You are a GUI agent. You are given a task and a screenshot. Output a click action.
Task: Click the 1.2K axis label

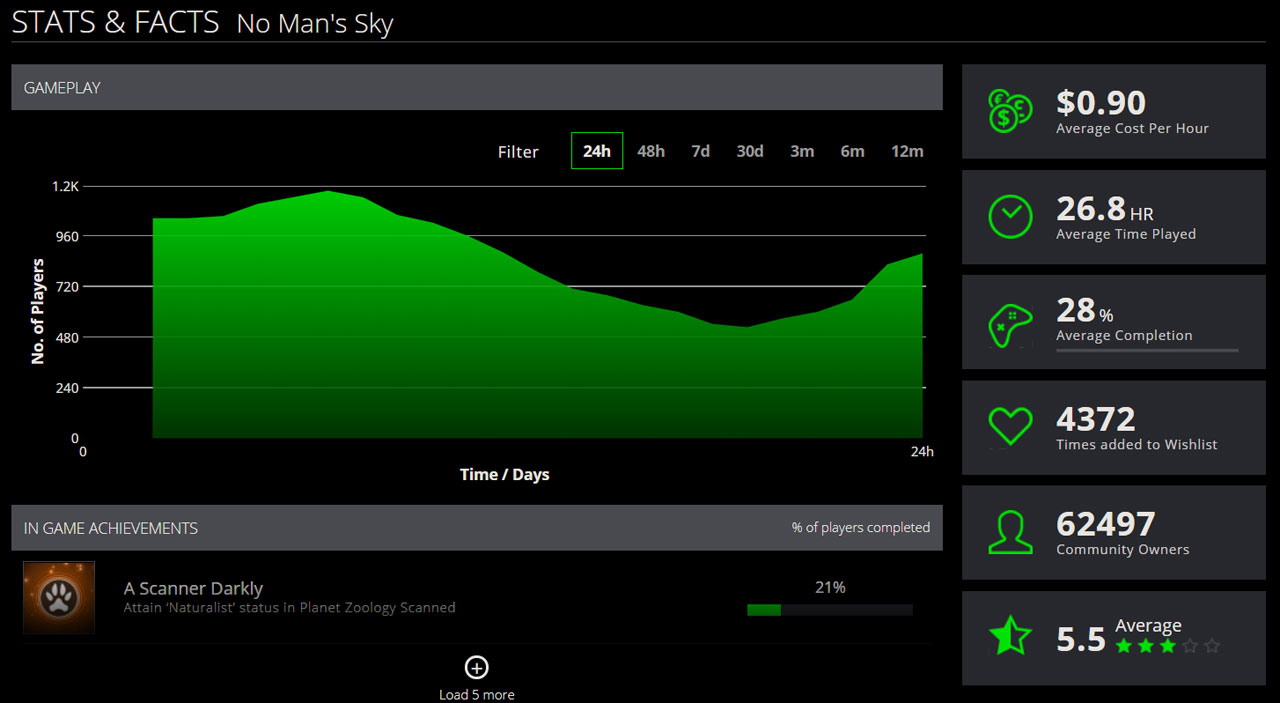(65, 186)
